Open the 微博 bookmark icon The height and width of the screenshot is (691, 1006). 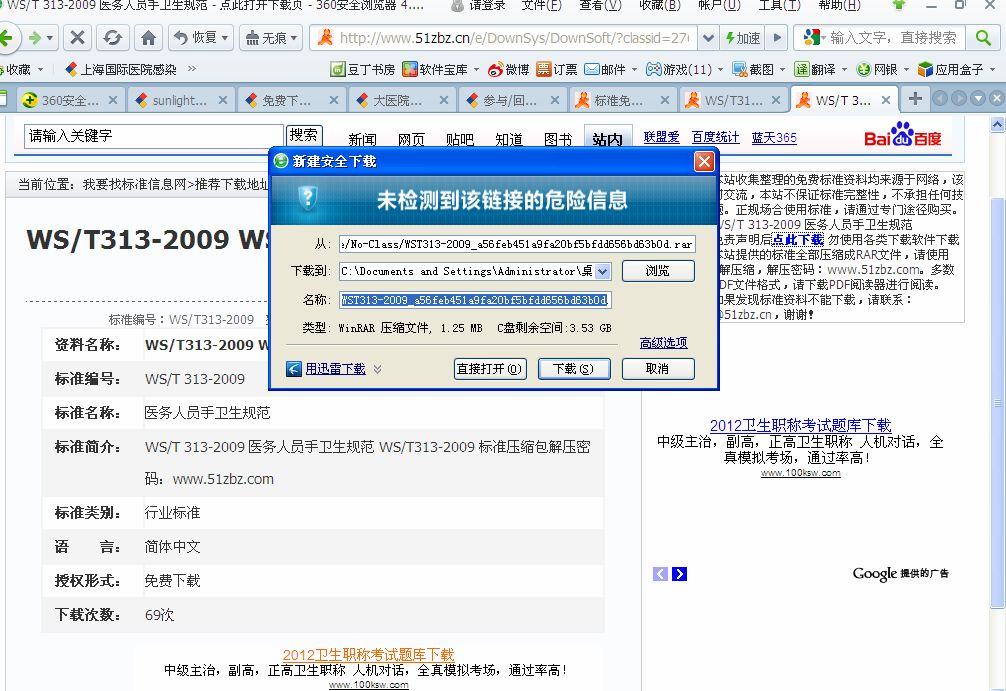pos(495,70)
